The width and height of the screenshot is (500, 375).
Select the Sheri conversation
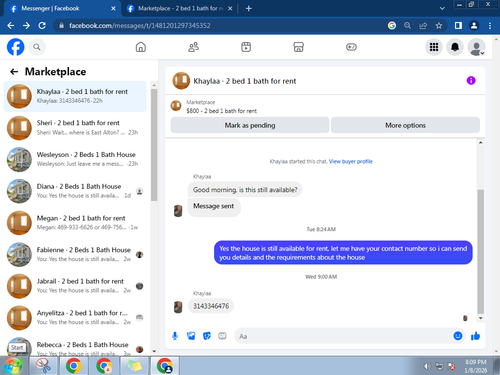[75, 128]
